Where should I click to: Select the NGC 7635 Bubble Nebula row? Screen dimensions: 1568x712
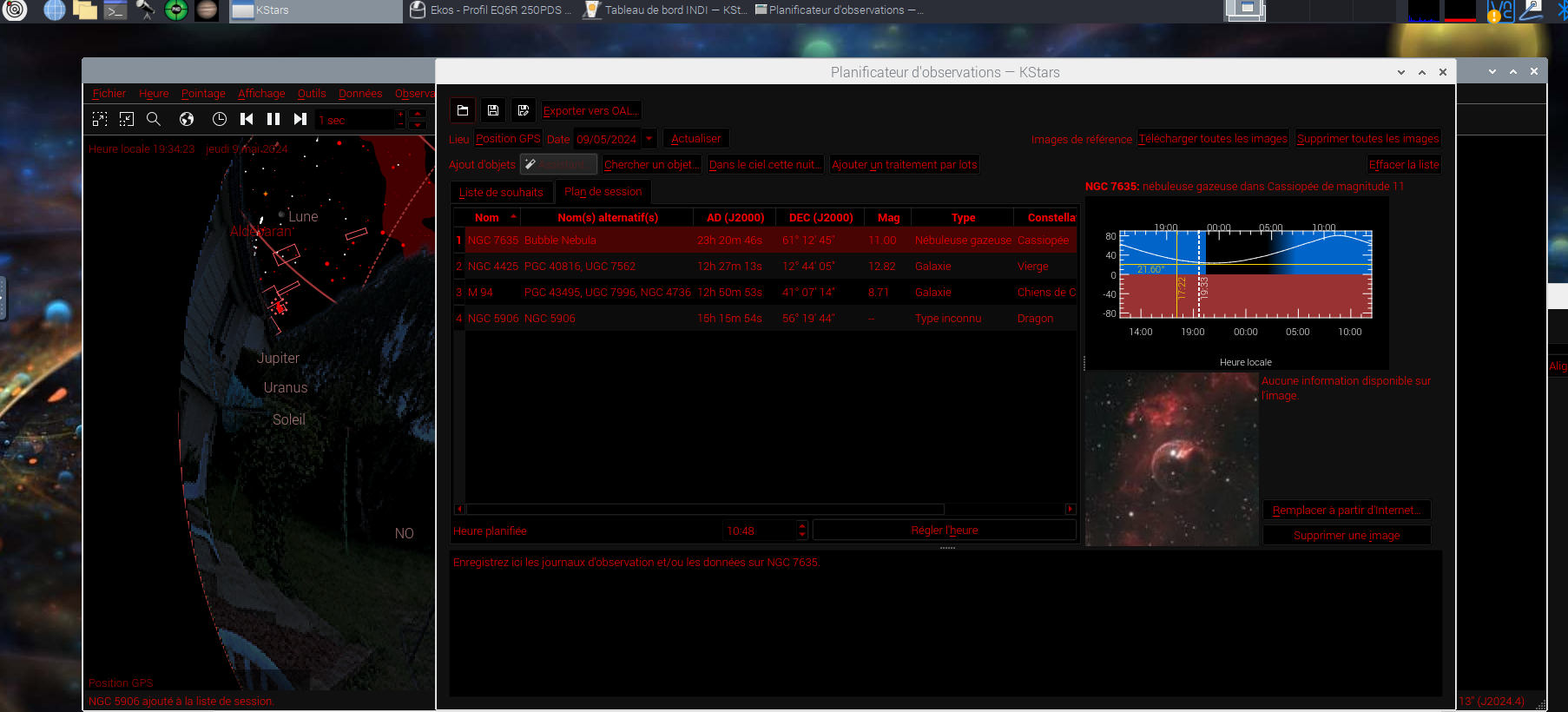(x=765, y=240)
